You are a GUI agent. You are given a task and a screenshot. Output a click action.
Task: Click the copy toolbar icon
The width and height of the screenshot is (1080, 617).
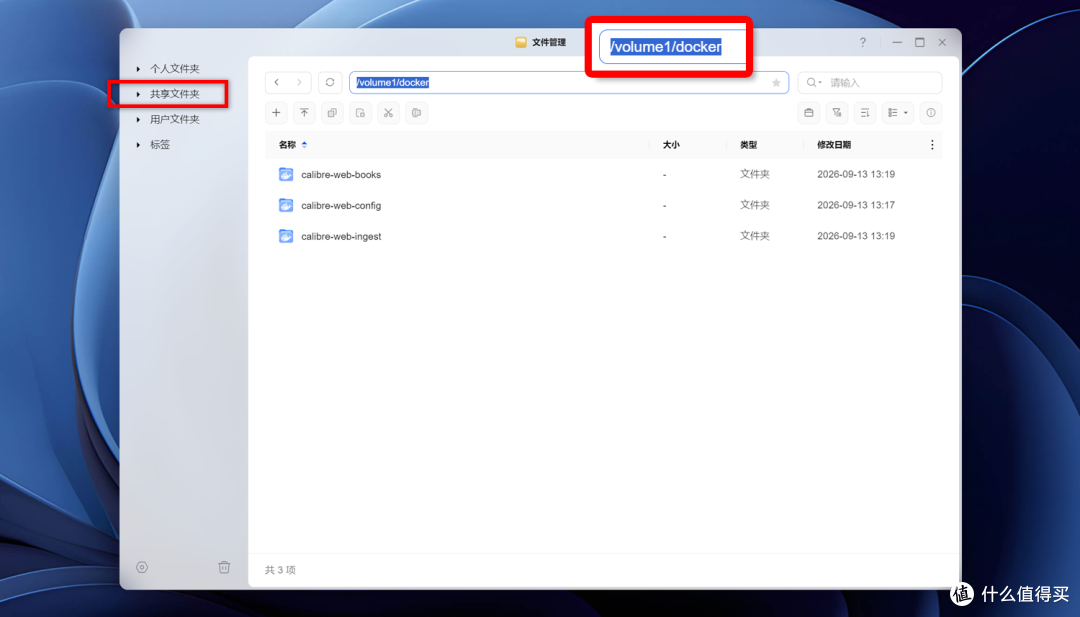tap(332, 113)
